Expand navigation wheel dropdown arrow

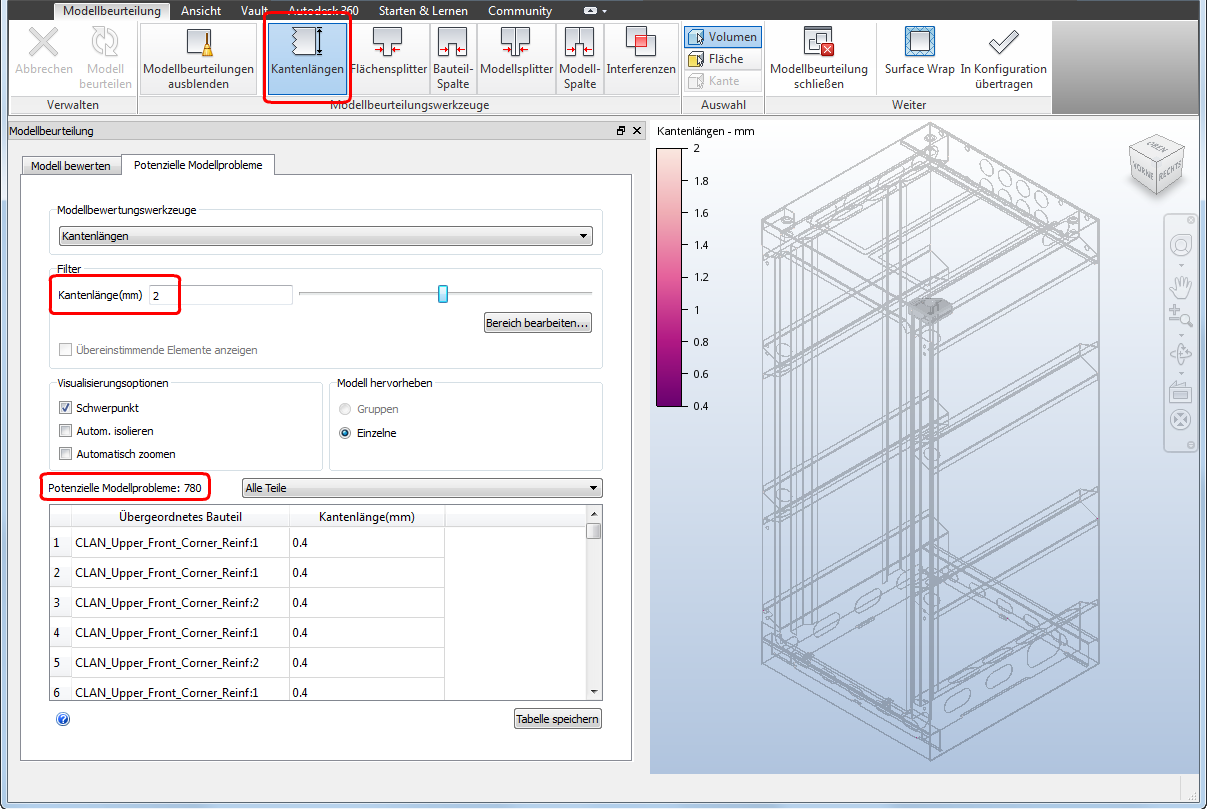click(x=1181, y=265)
